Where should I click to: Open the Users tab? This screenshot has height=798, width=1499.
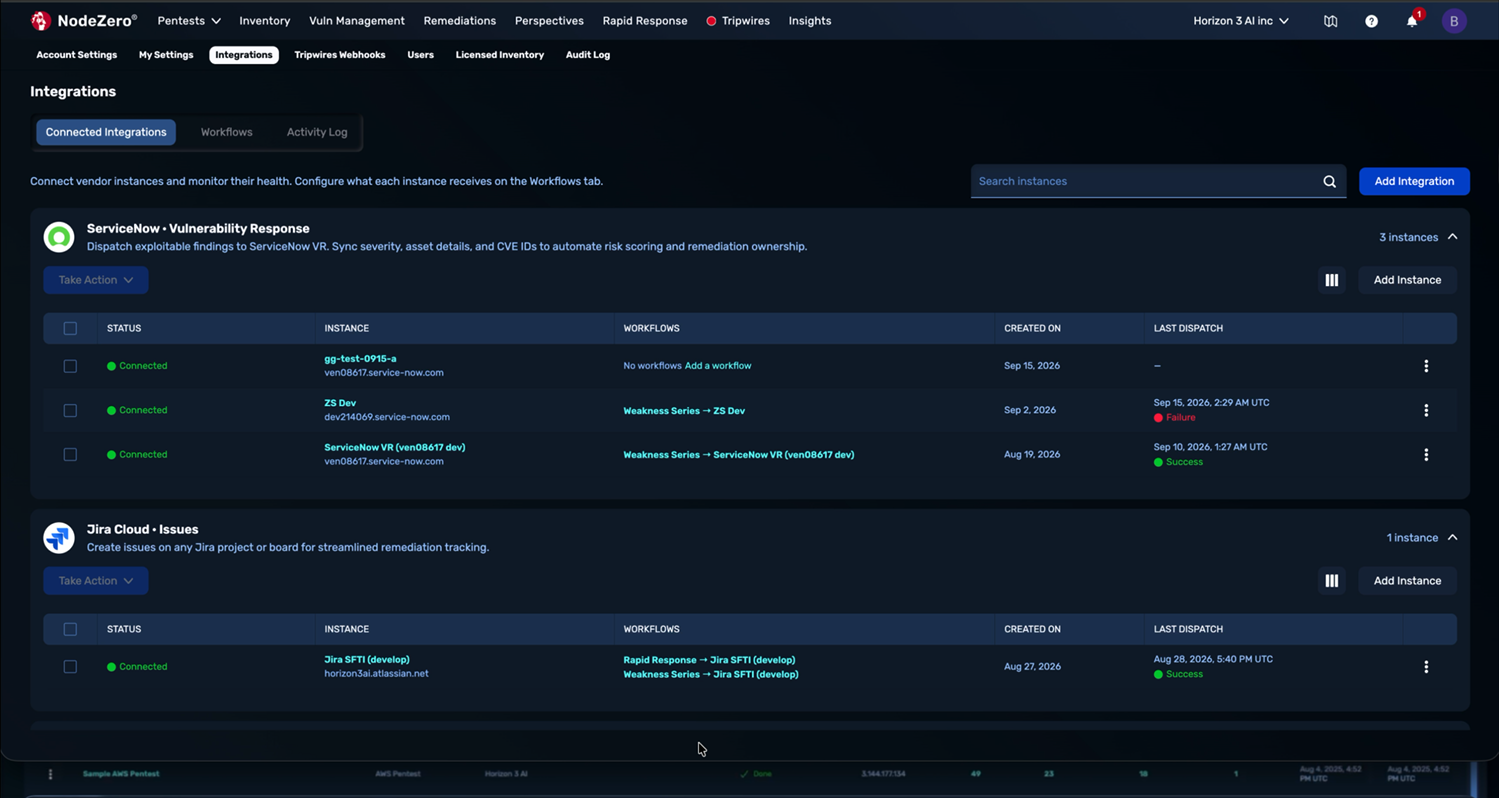pyautogui.click(x=420, y=55)
